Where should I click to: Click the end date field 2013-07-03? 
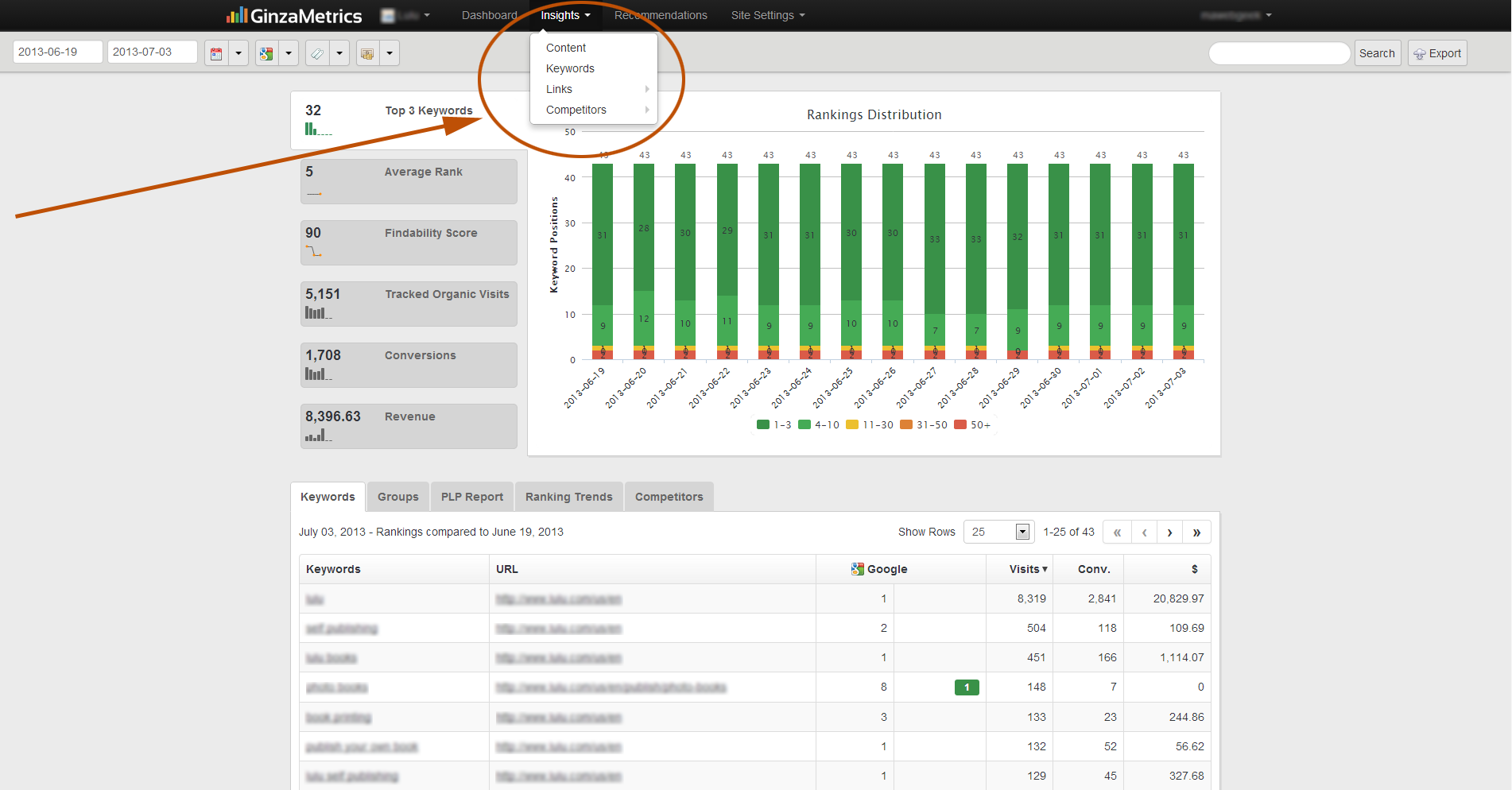tap(153, 52)
